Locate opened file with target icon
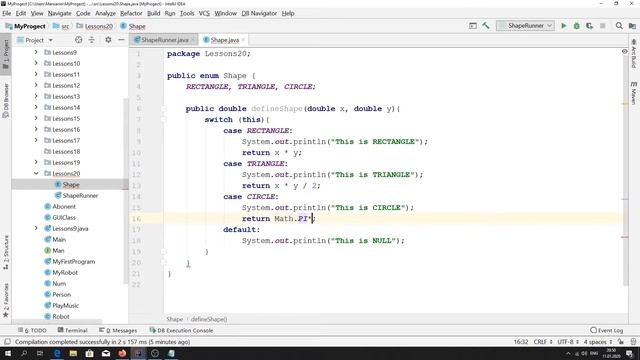The height and width of the screenshot is (360, 640). coord(78,40)
